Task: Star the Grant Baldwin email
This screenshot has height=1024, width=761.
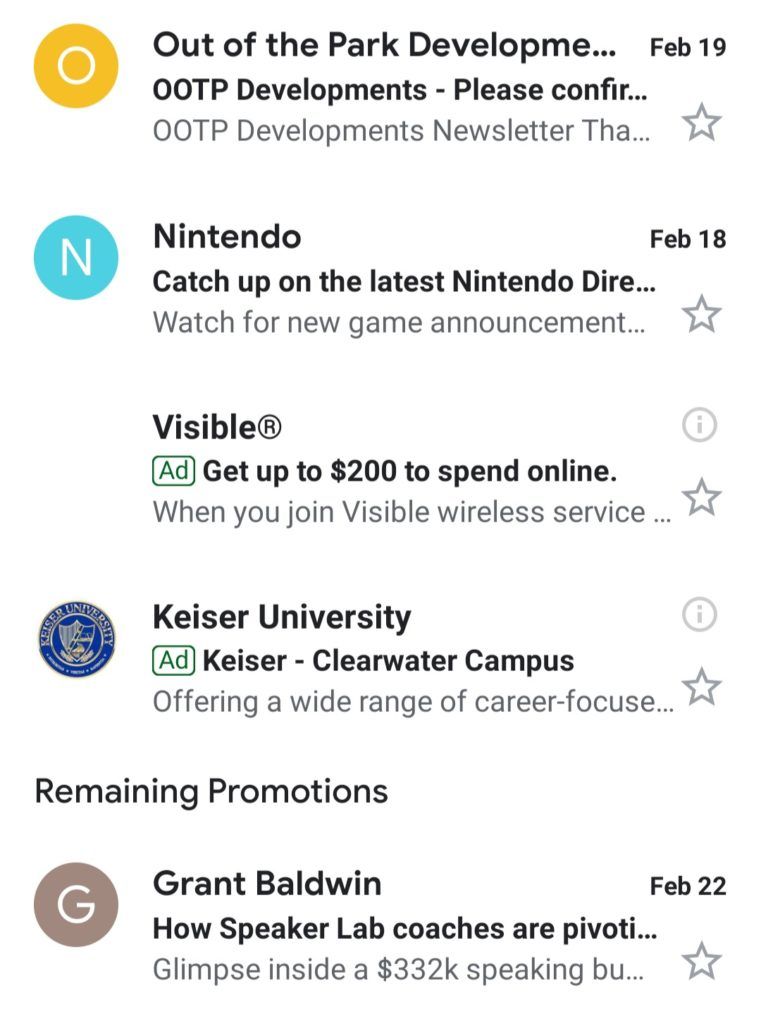Action: tap(702, 961)
